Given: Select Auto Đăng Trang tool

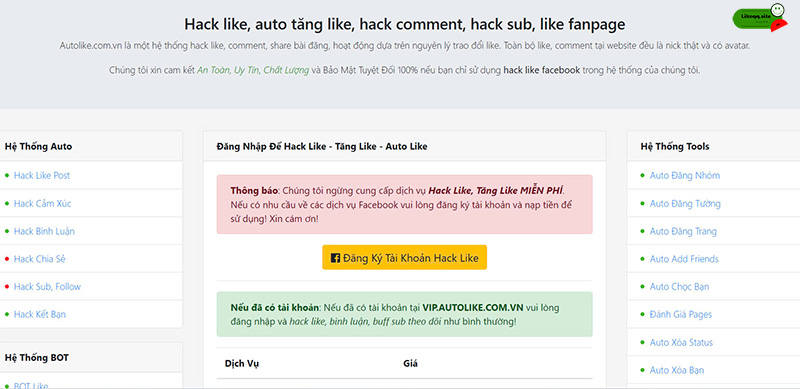Looking at the screenshot, I should 683,231.
